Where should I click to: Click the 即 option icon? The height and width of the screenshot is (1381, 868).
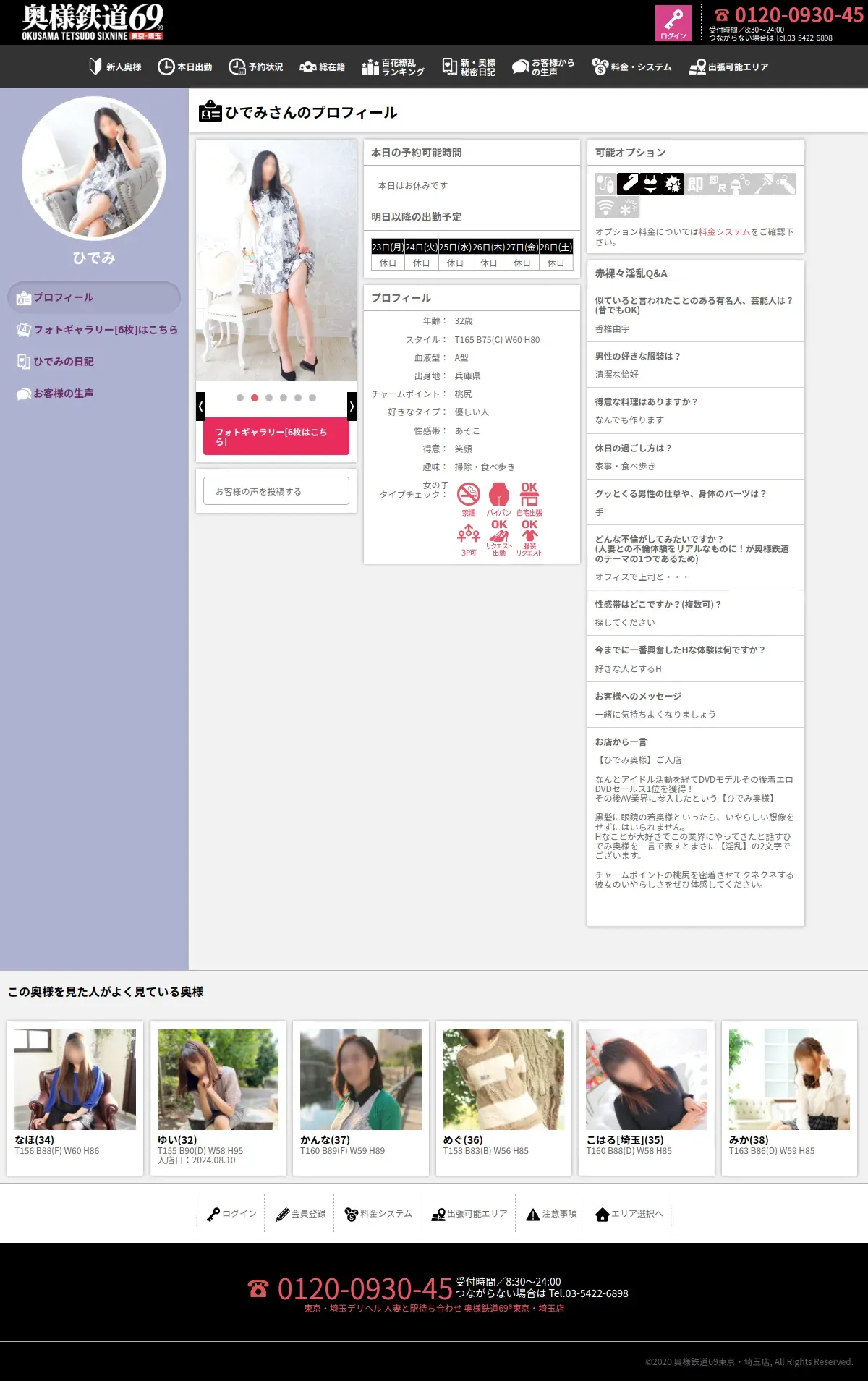coord(695,184)
